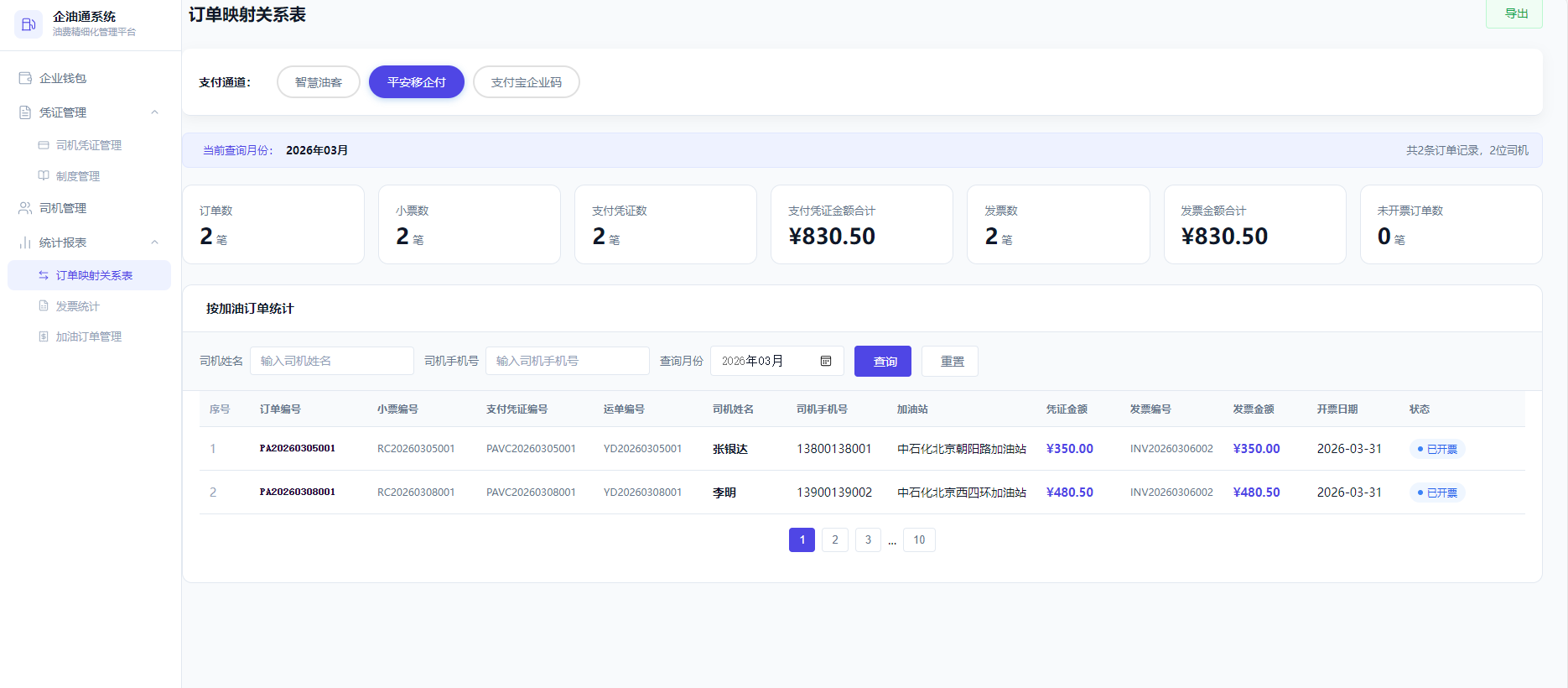Click order number PA20260305001
Screen dimensions: 1568x688
click(298, 448)
